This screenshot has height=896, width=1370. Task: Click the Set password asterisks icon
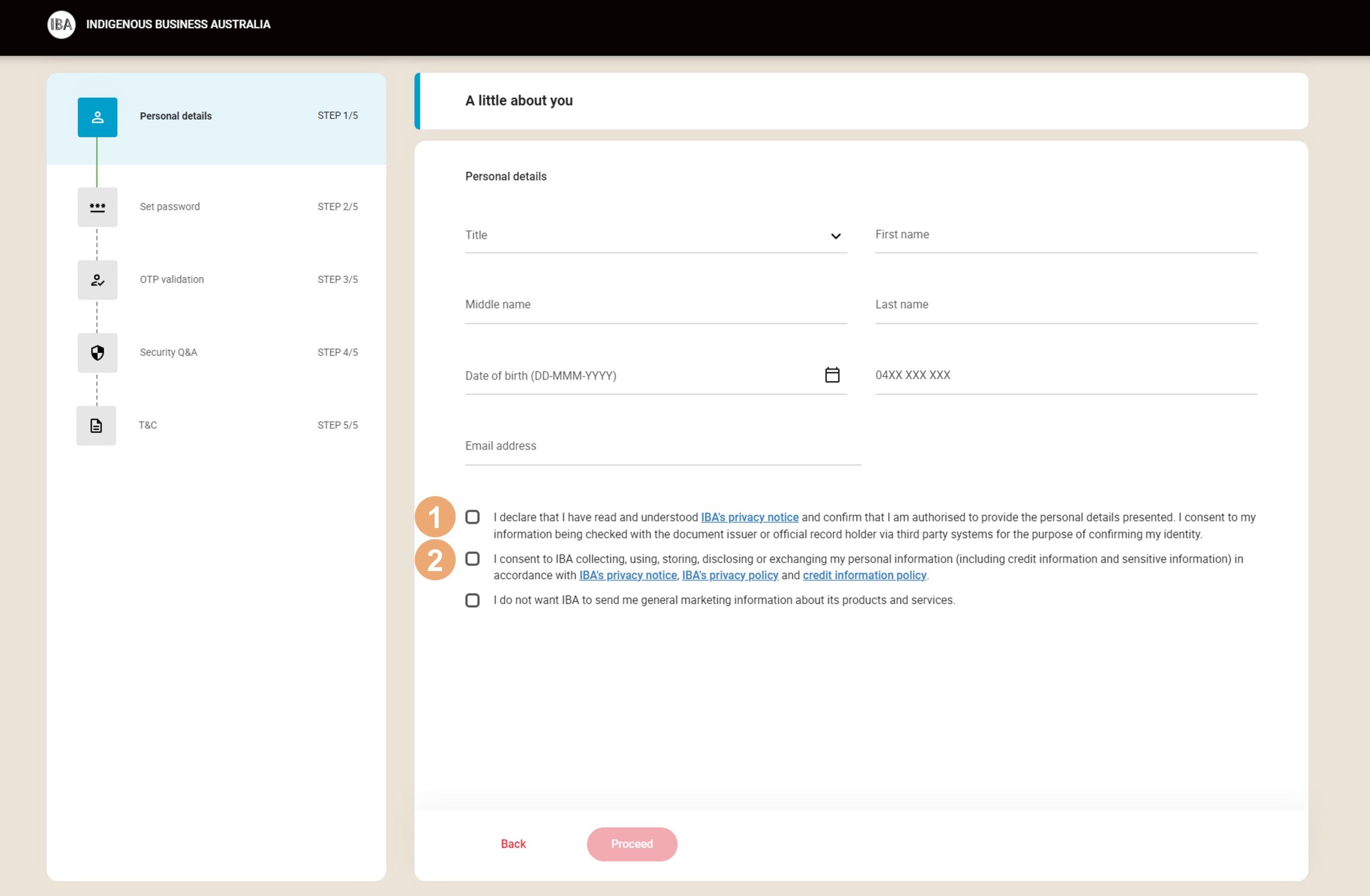tap(97, 207)
